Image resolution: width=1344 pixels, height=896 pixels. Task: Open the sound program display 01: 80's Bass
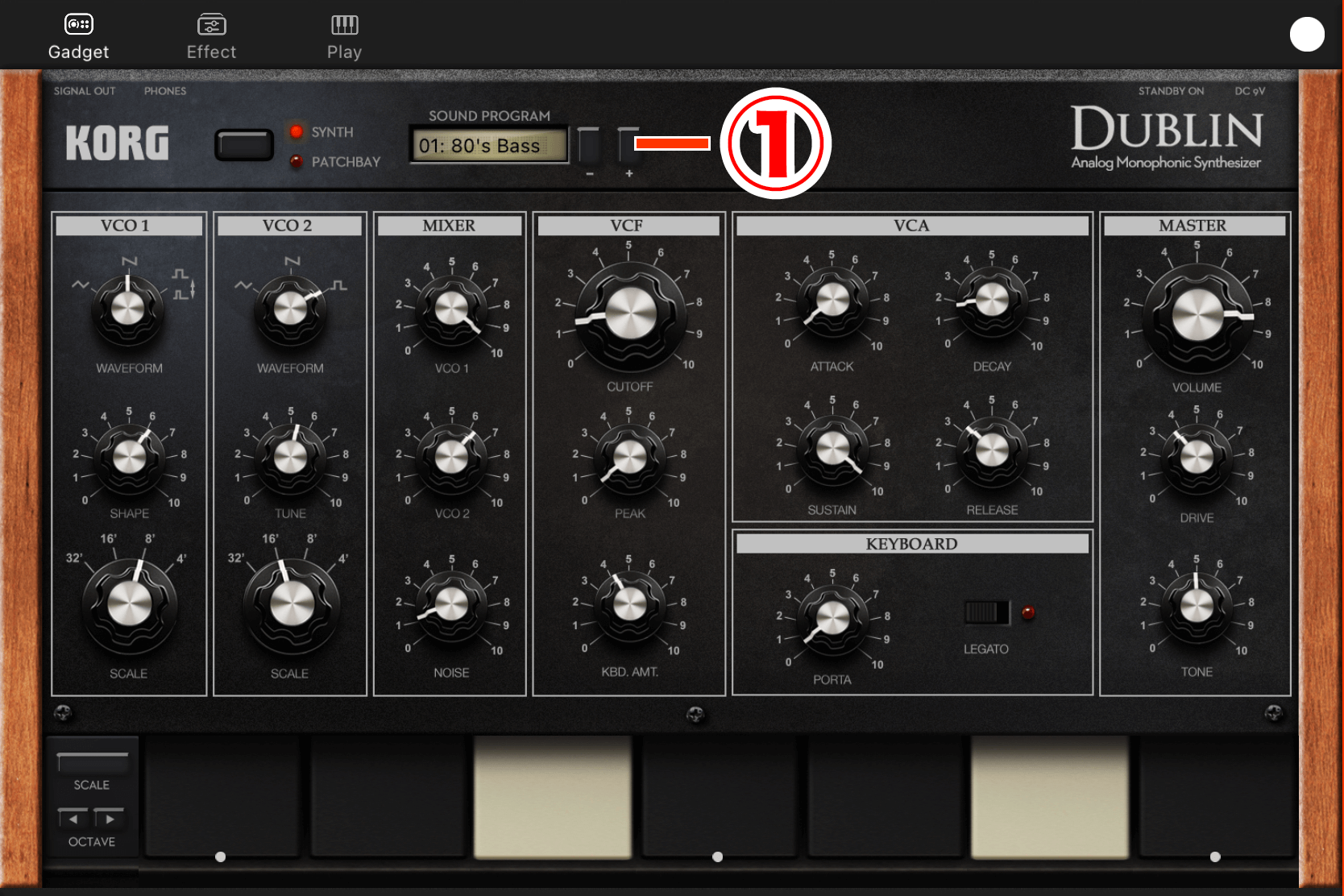point(488,146)
